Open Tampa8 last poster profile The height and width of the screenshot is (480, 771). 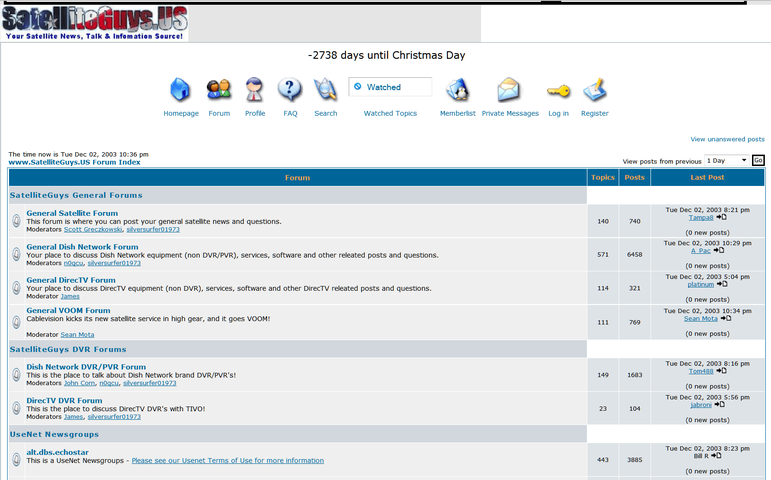701,217
